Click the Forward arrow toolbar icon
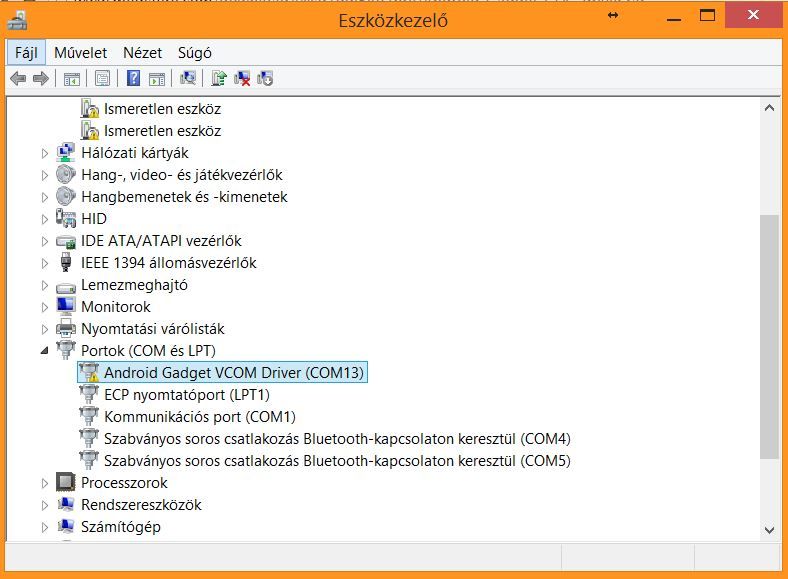788x579 pixels. point(41,78)
